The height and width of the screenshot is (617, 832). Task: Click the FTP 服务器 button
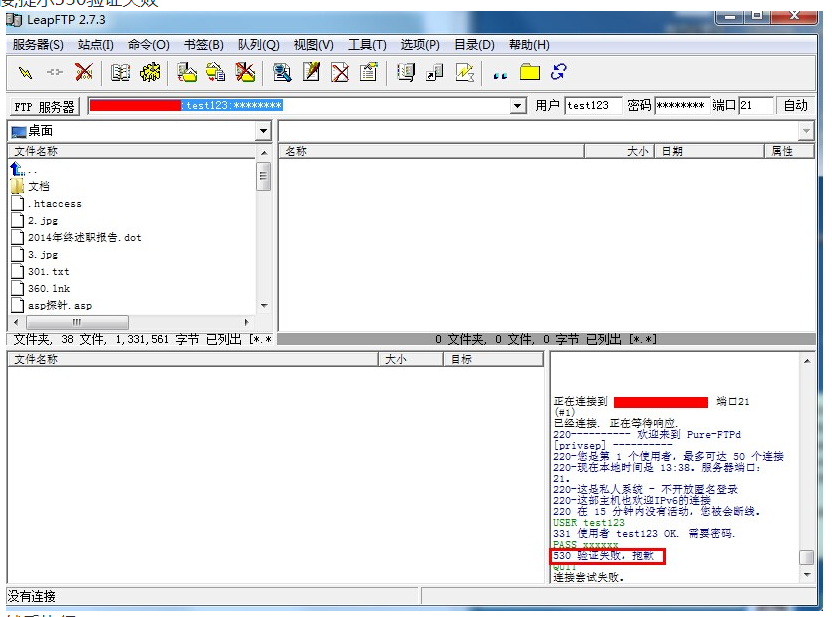(45, 106)
